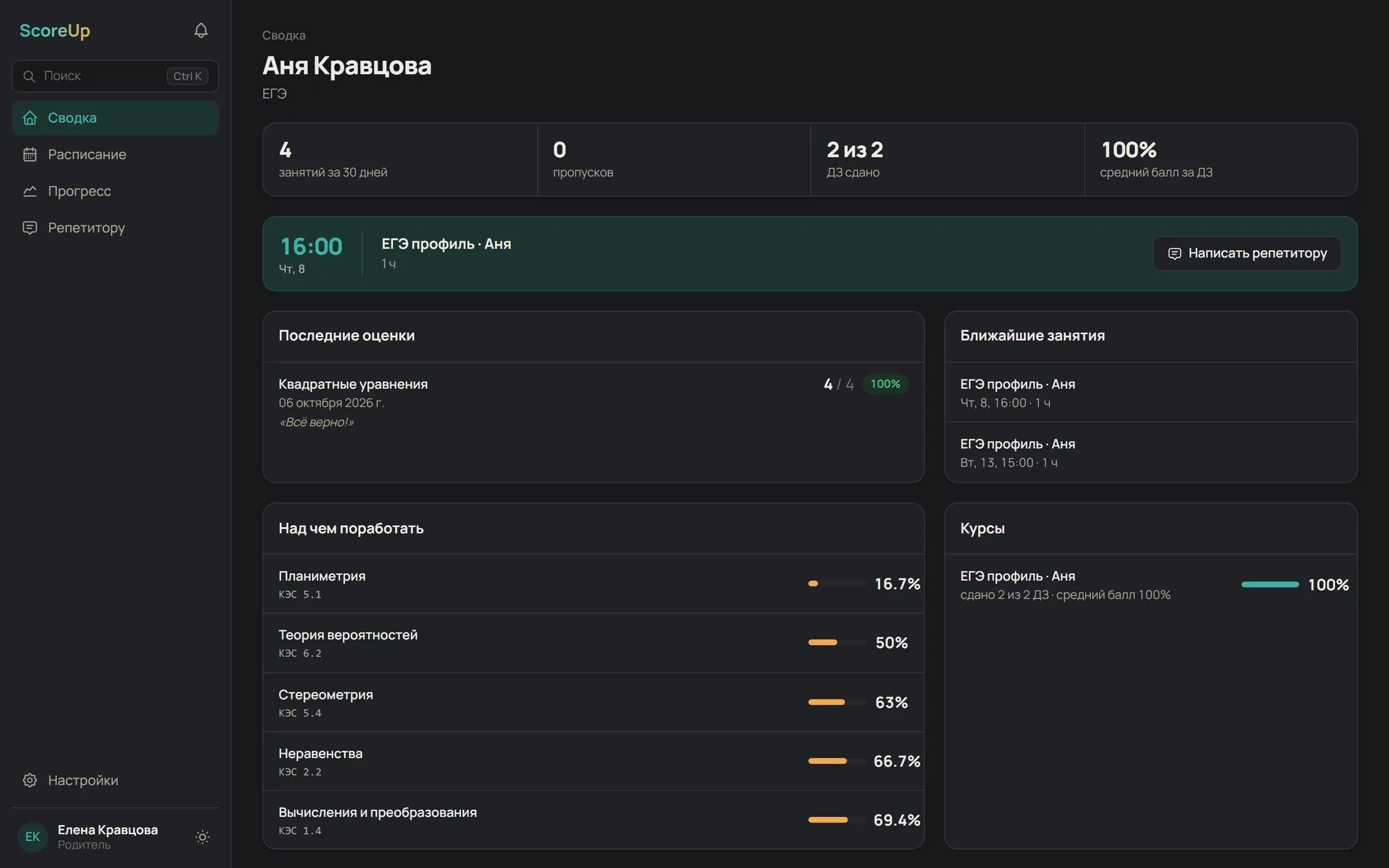Viewport: 1389px width, 868px height.
Task: Select Репетитору in the sidebar
Action: click(x=115, y=228)
